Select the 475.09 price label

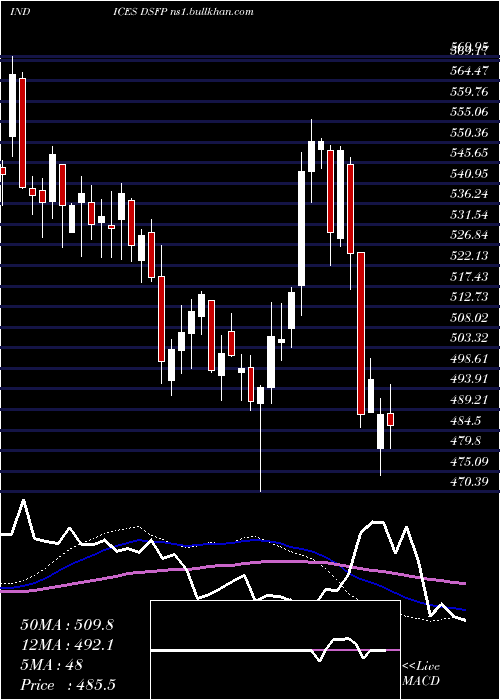[x=470, y=461]
